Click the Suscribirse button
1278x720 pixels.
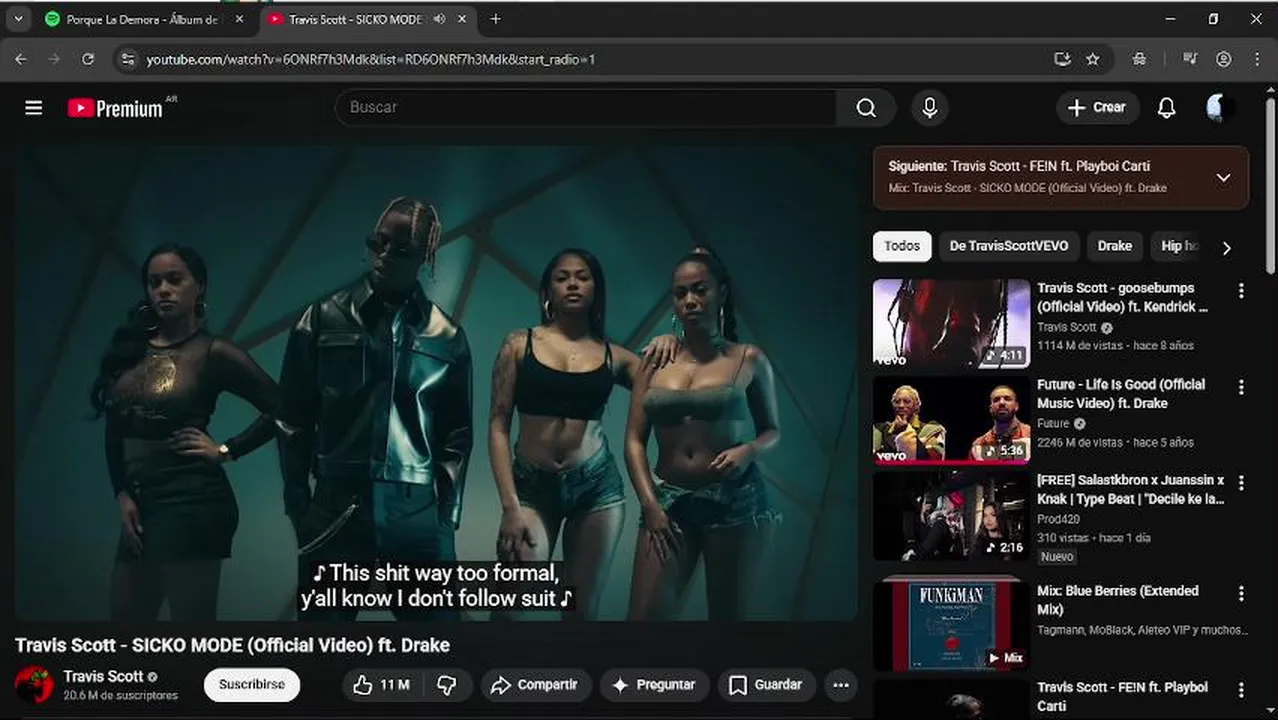coord(252,685)
